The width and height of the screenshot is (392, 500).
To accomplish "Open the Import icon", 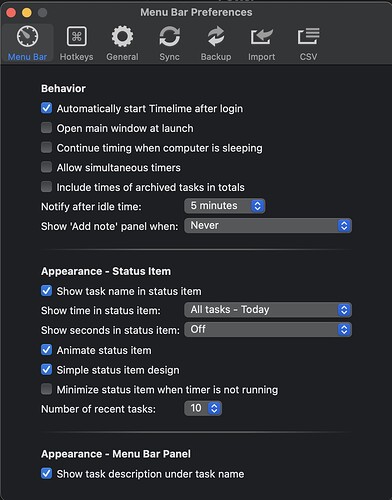I will click(x=262, y=36).
